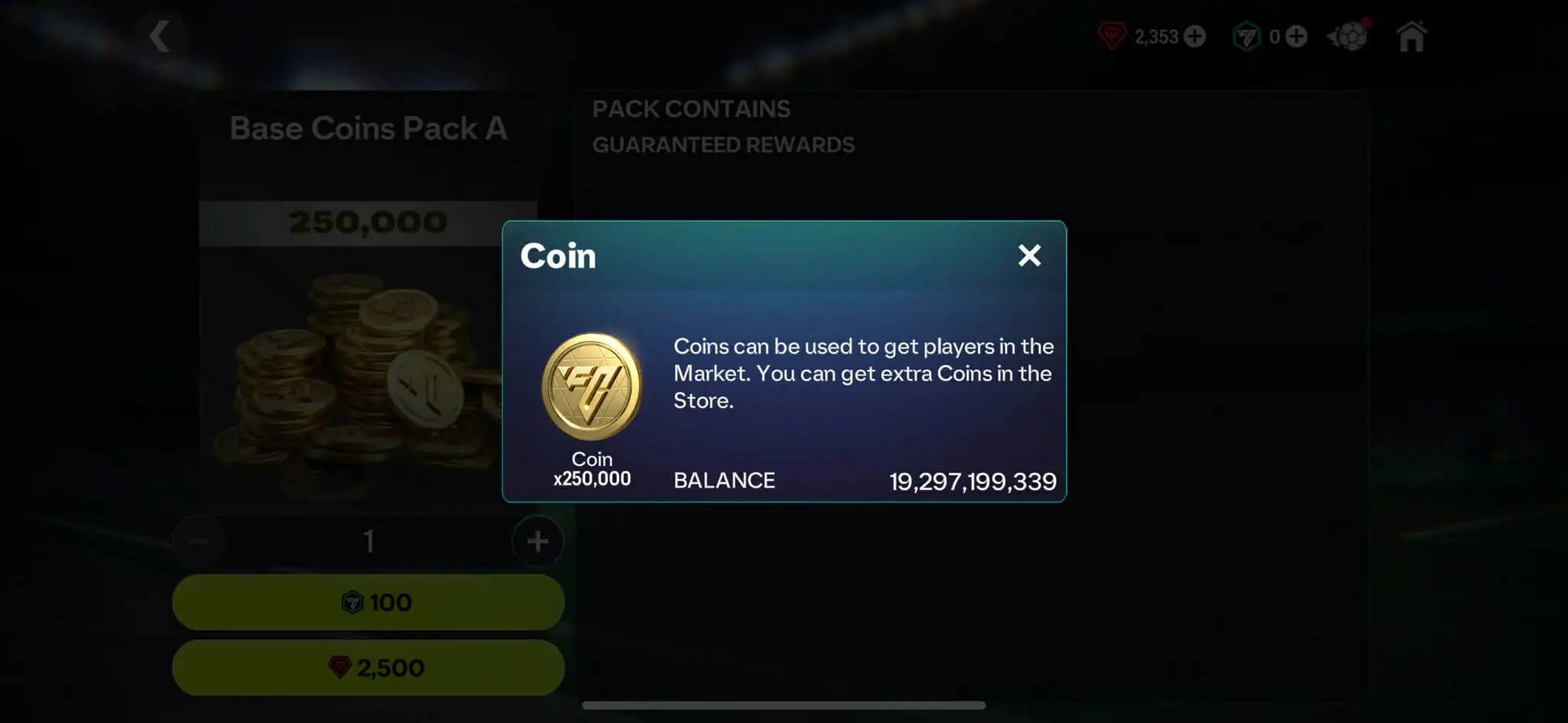Click the bottom horizontal scroll bar

[783, 705]
